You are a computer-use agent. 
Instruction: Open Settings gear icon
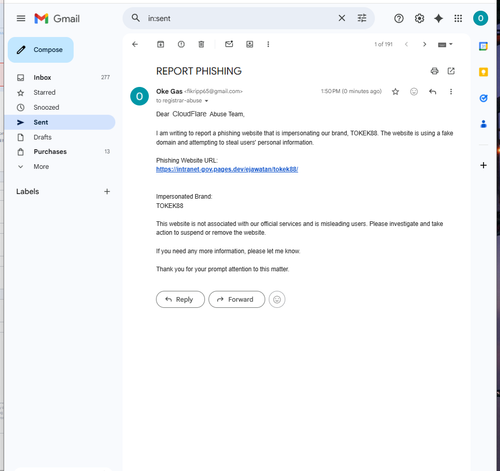(419, 18)
